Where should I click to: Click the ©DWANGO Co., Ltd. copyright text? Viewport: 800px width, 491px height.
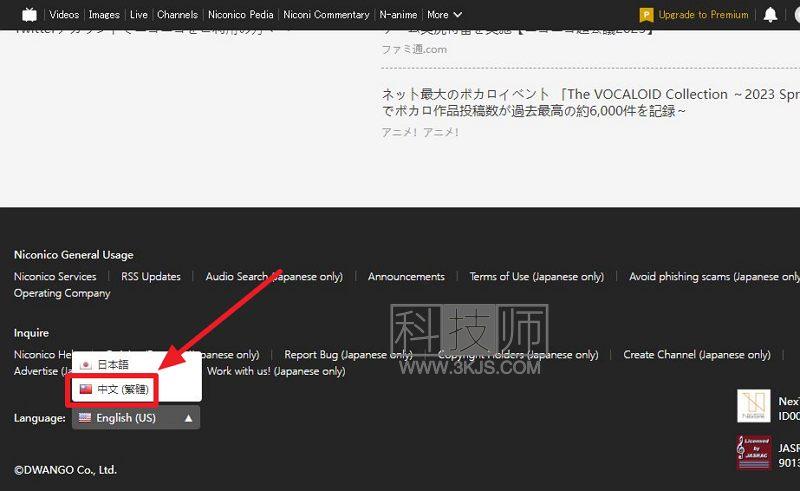(65, 470)
